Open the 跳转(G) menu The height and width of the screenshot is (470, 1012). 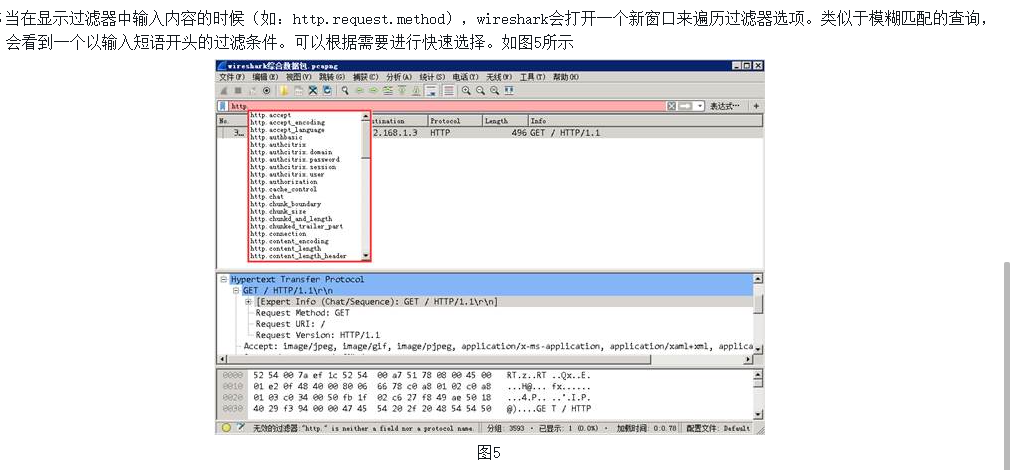coord(332,77)
